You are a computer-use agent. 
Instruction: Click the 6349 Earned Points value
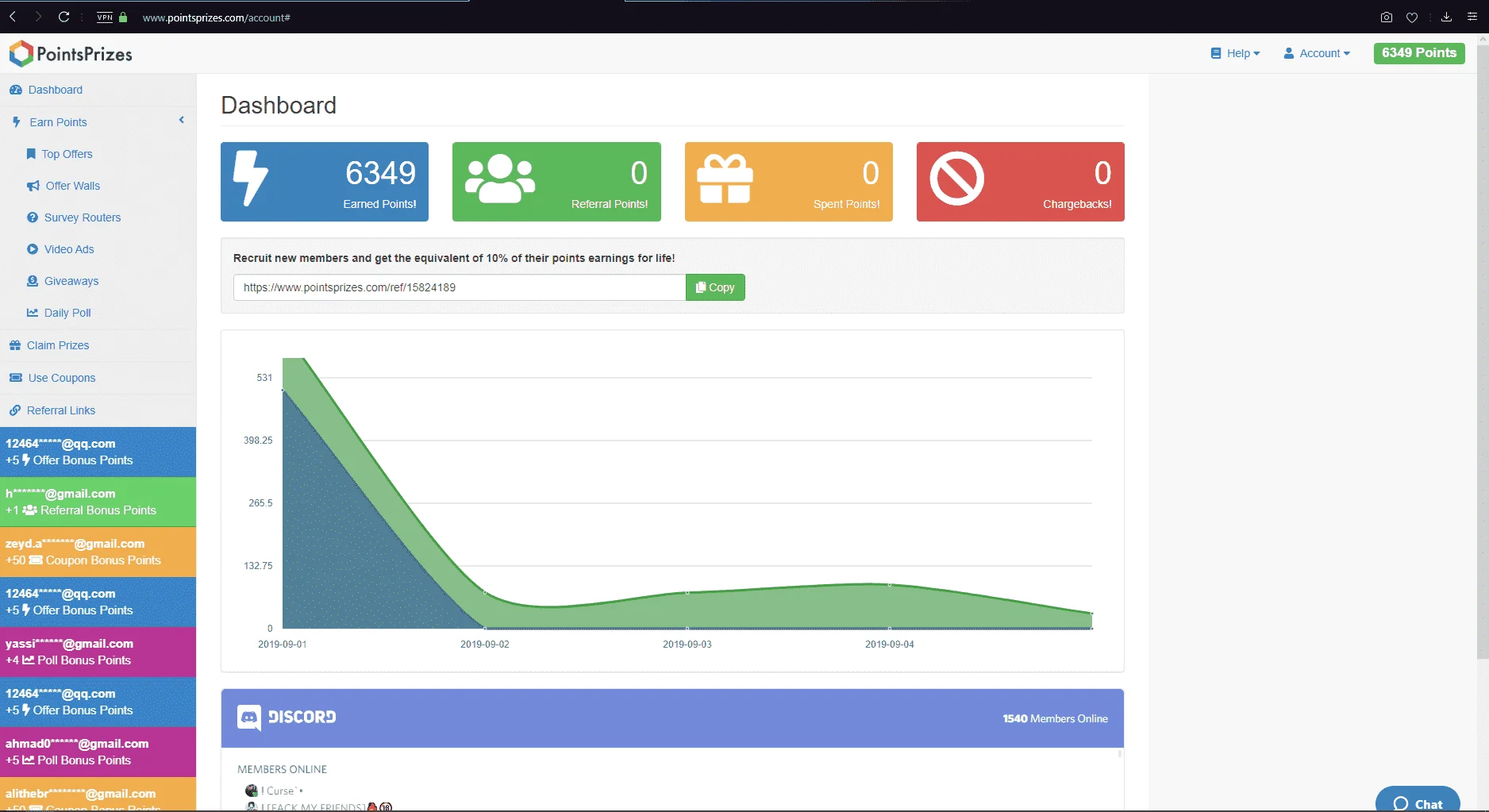point(380,172)
